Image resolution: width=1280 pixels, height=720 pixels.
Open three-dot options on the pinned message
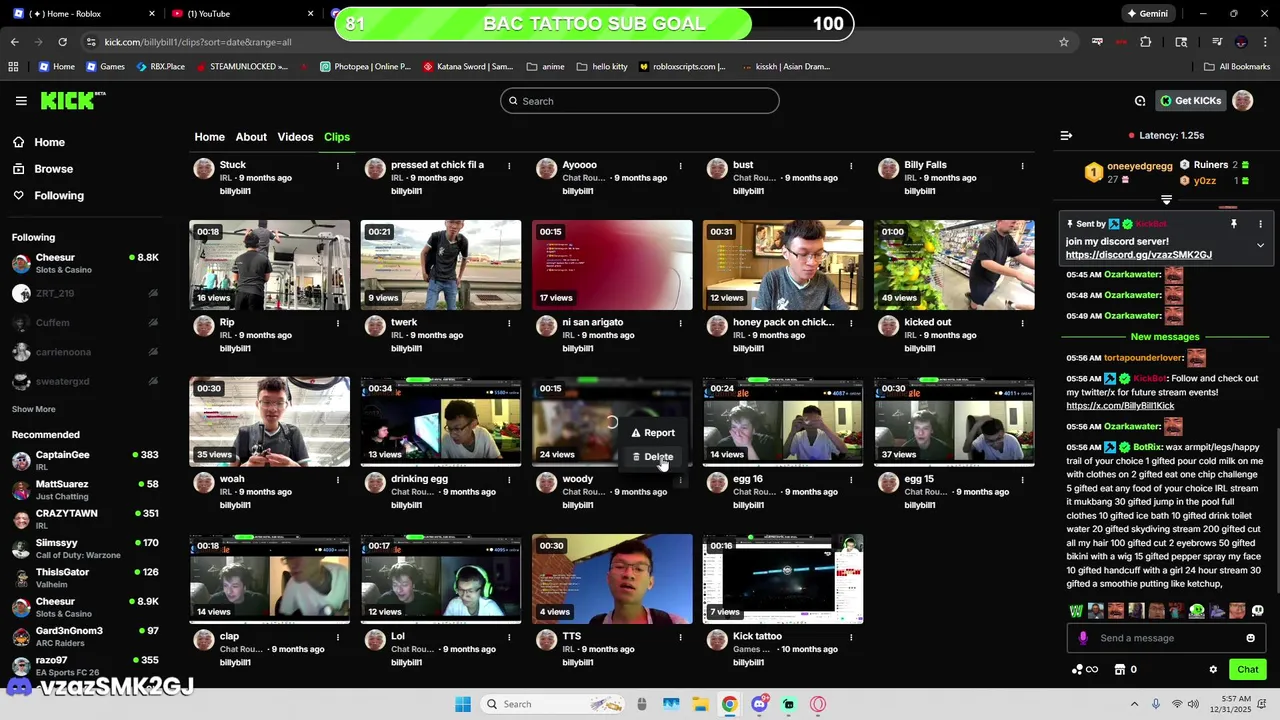(1260, 224)
